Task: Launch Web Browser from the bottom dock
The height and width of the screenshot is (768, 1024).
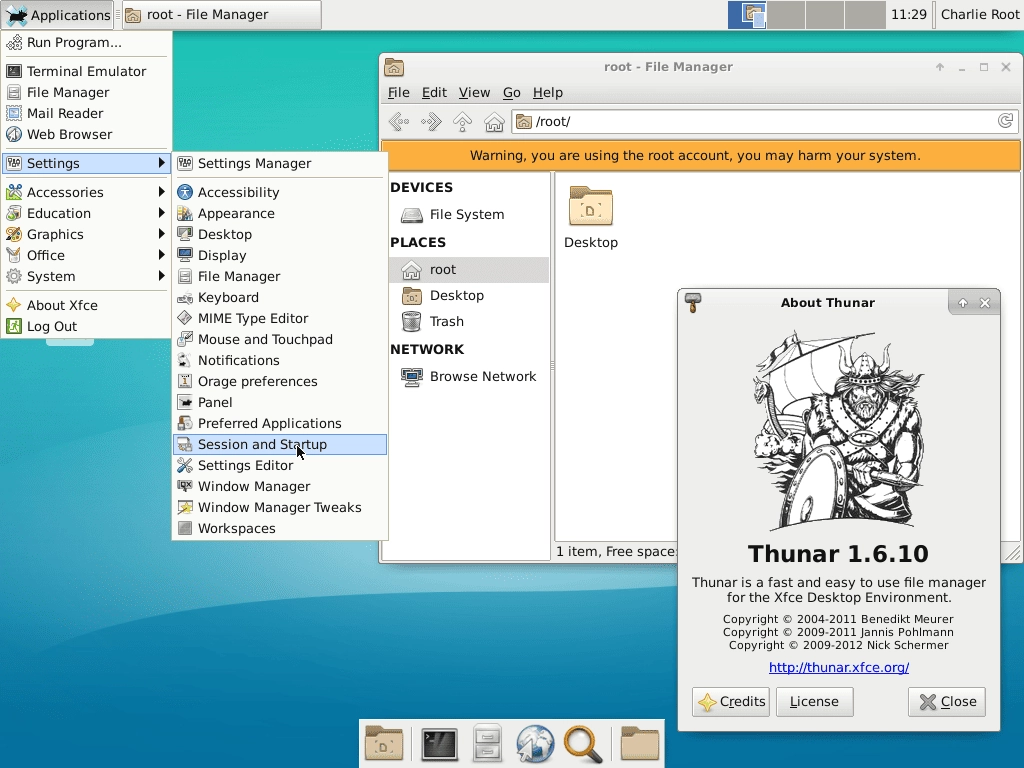Action: pos(535,744)
